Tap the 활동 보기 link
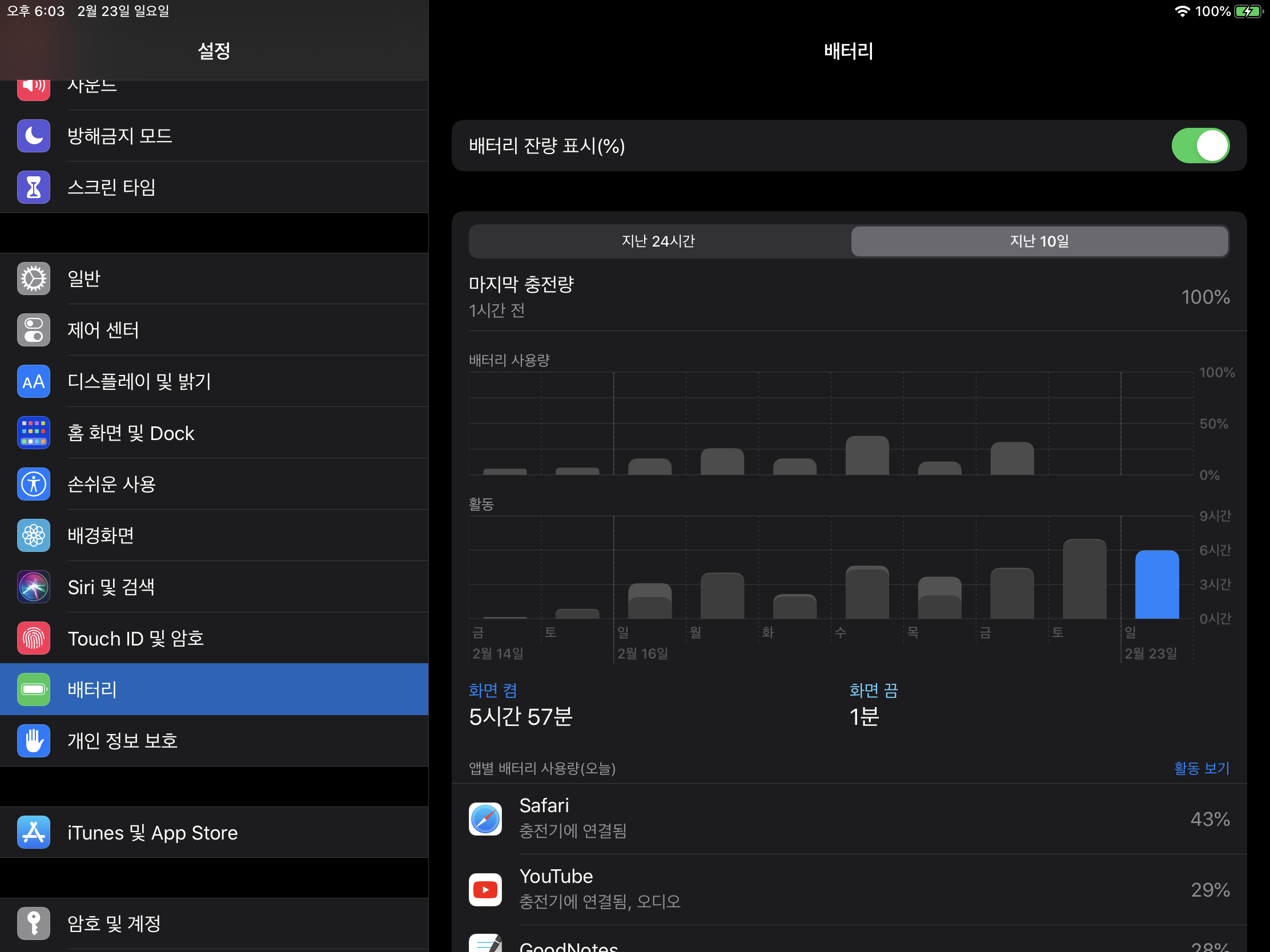This screenshot has height=952, width=1270. [x=1201, y=768]
